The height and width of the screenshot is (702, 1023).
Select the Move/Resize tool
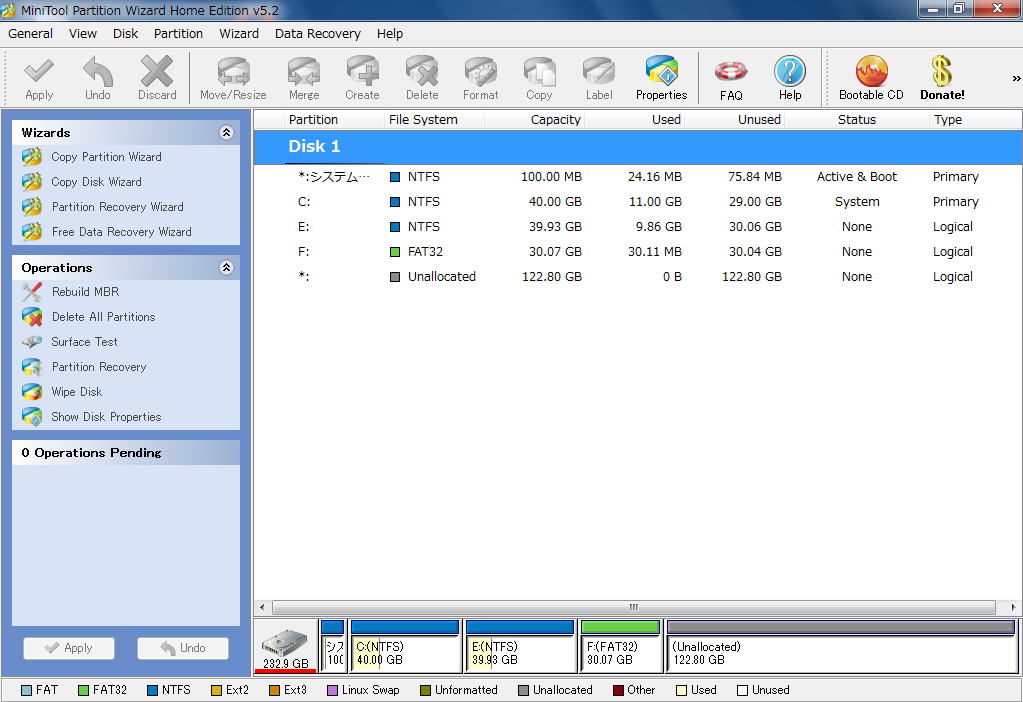[x=233, y=78]
